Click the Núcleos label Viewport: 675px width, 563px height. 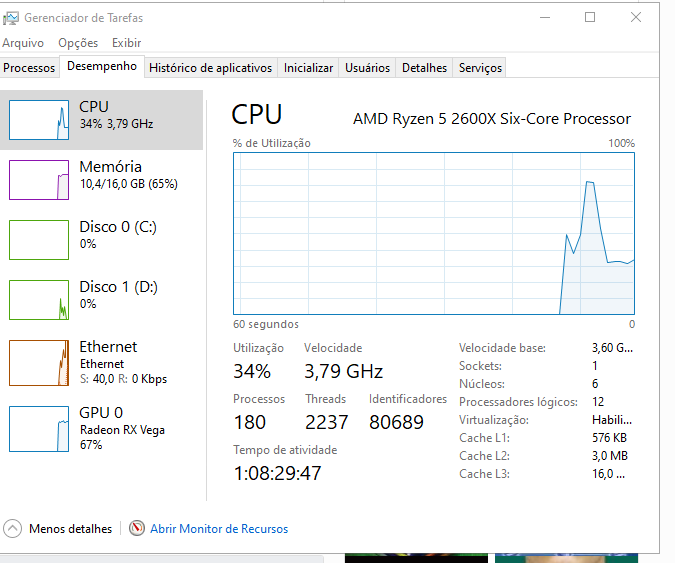(x=482, y=384)
